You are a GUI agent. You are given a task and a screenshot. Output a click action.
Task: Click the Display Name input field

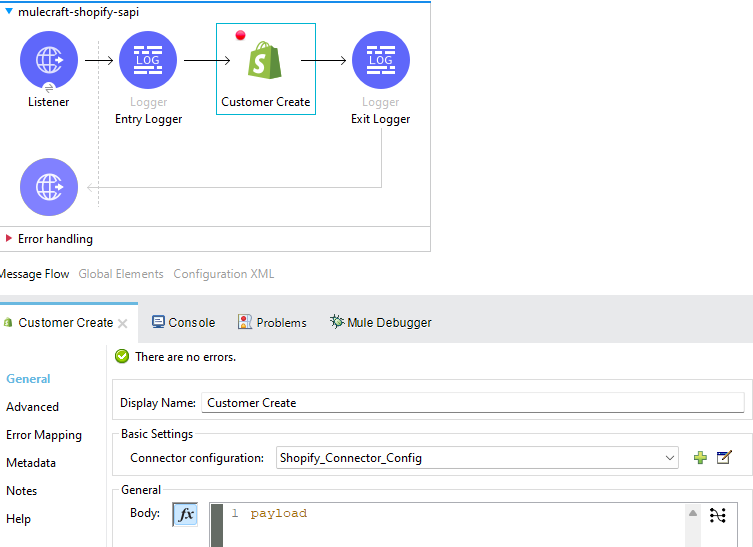tap(472, 403)
